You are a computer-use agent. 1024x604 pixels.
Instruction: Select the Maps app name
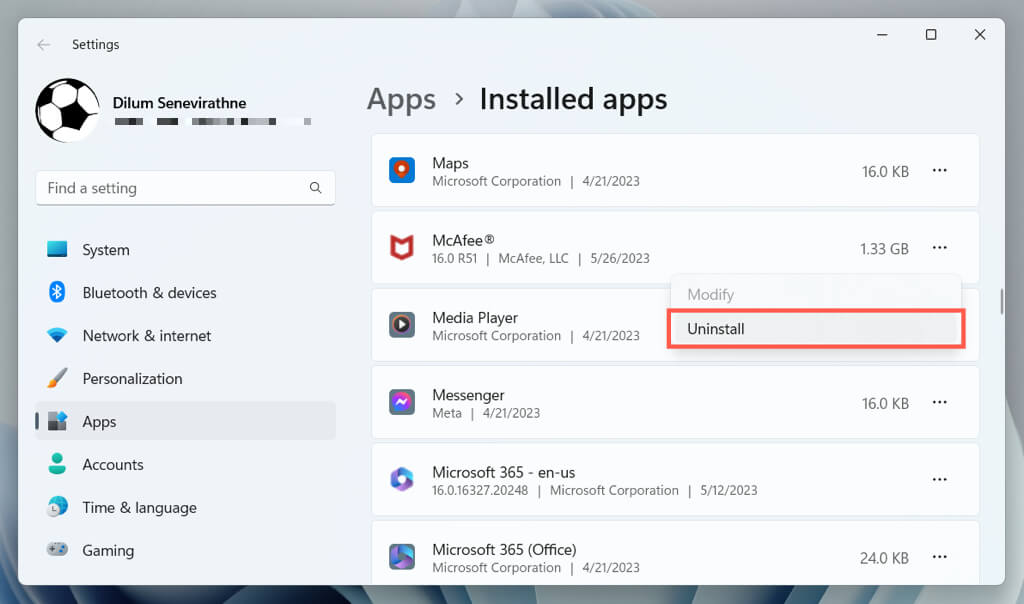pyautogui.click(x=450, y=163)
